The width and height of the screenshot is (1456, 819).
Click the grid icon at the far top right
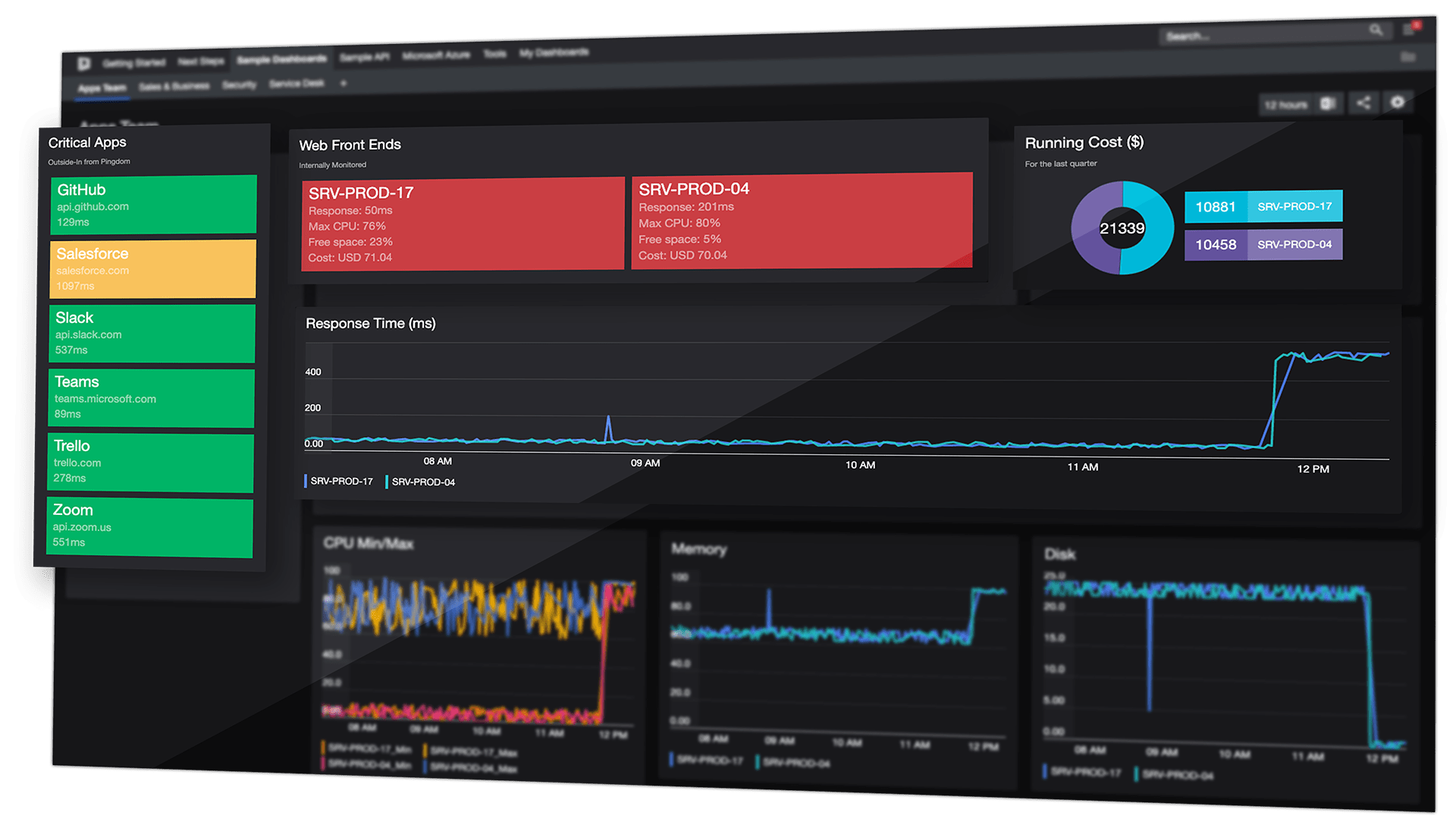pos(1407,58)
